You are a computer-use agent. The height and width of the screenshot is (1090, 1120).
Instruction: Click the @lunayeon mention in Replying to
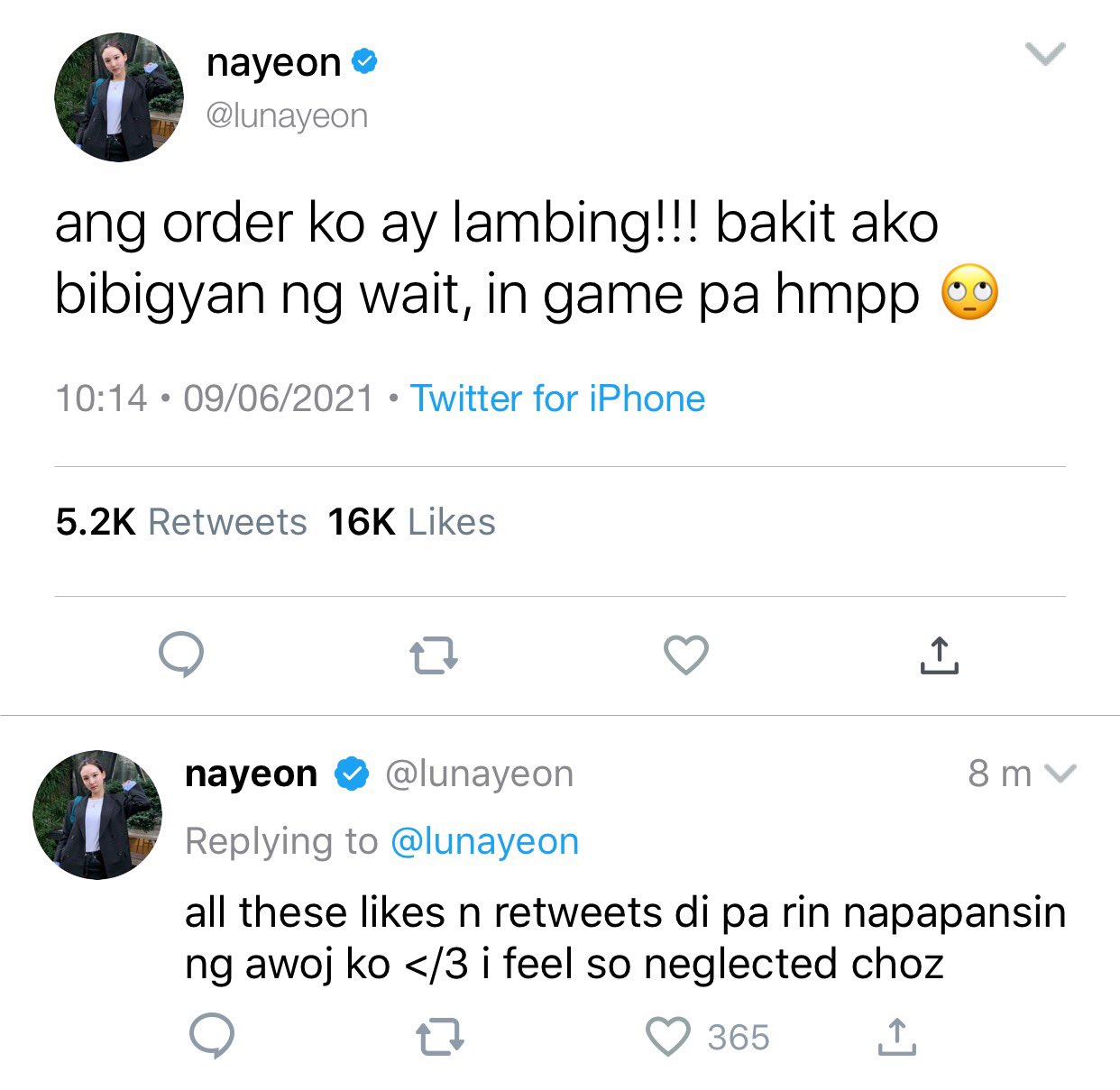pos(484,841)
